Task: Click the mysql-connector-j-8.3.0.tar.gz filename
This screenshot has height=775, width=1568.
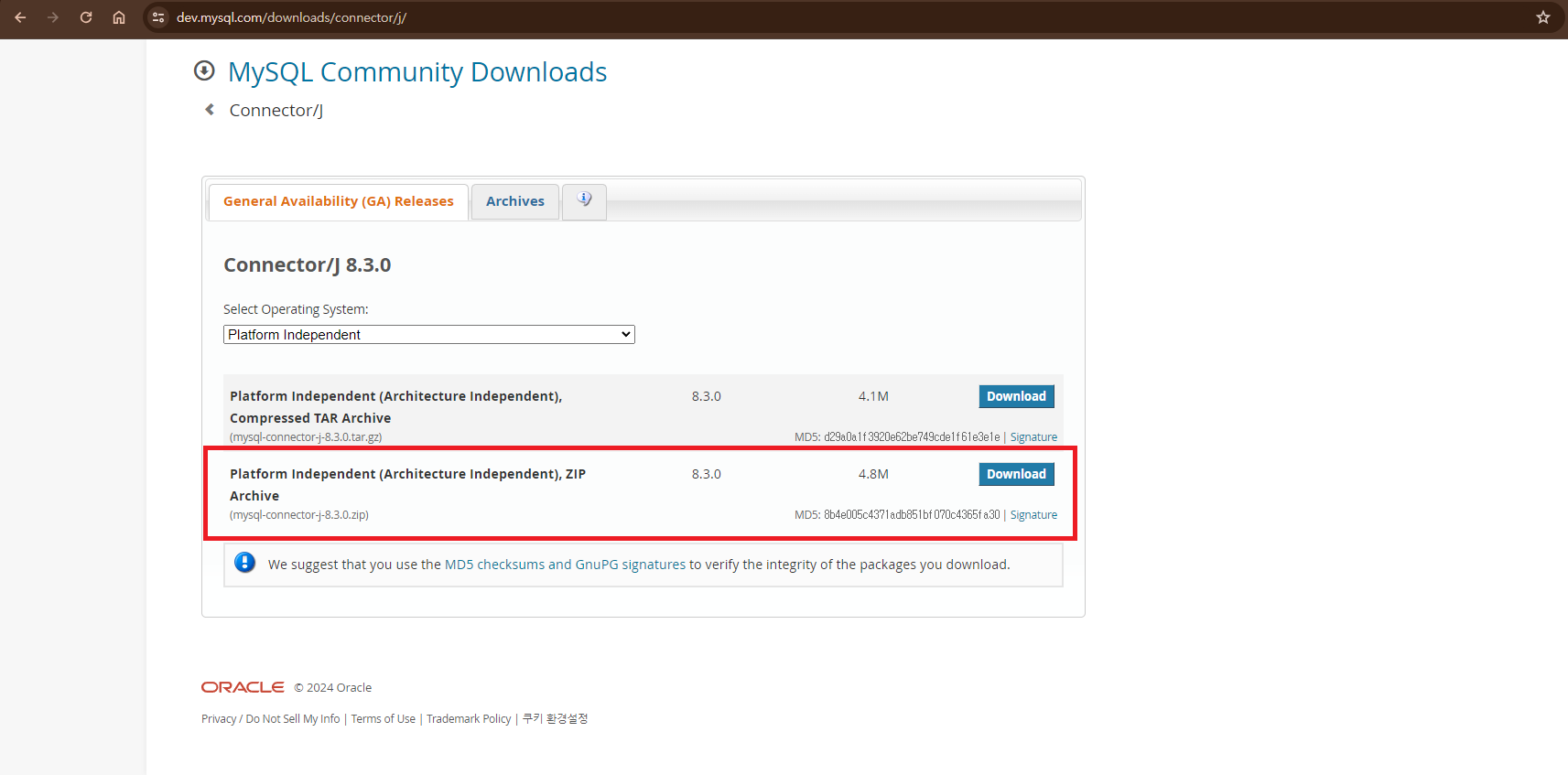Action: click(x=306, y=437)
